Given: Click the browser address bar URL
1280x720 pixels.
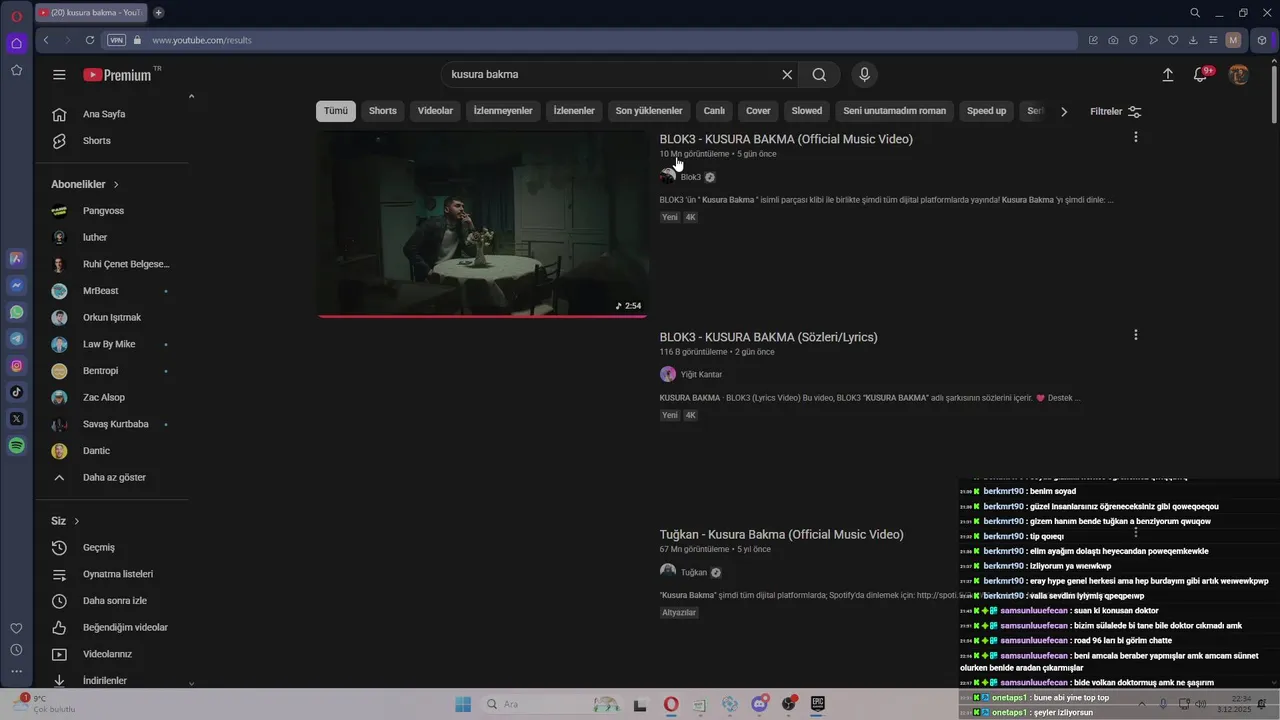Looking at the screenshot, I should click(201, 40).
